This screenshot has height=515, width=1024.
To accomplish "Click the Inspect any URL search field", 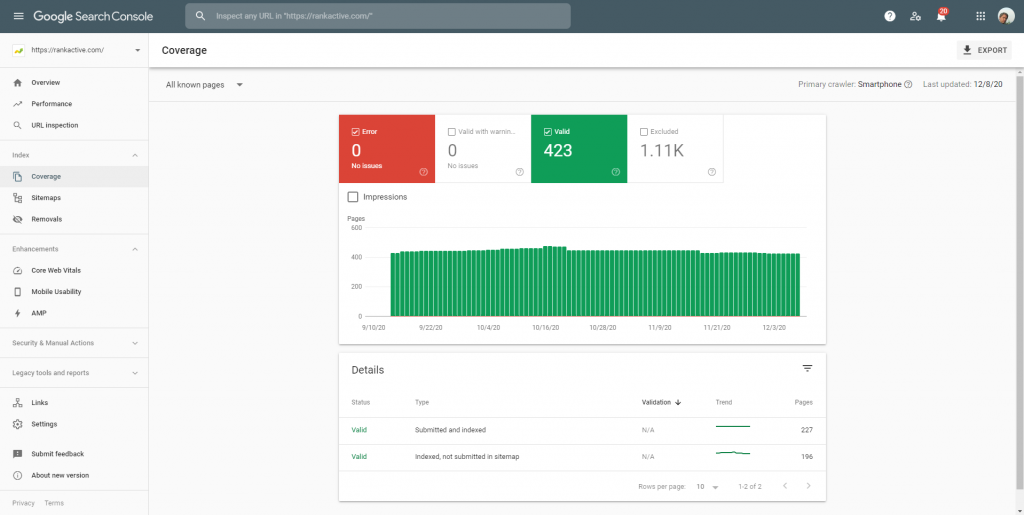I will tap(377, 16).
